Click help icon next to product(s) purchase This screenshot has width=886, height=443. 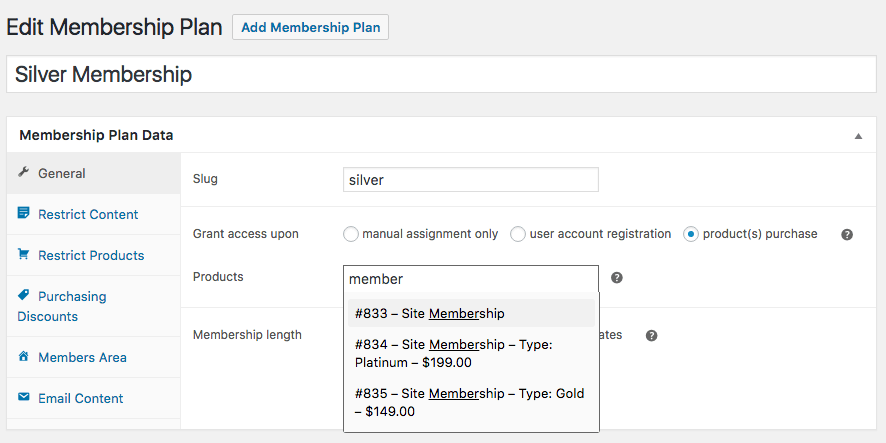pos(847,234)
